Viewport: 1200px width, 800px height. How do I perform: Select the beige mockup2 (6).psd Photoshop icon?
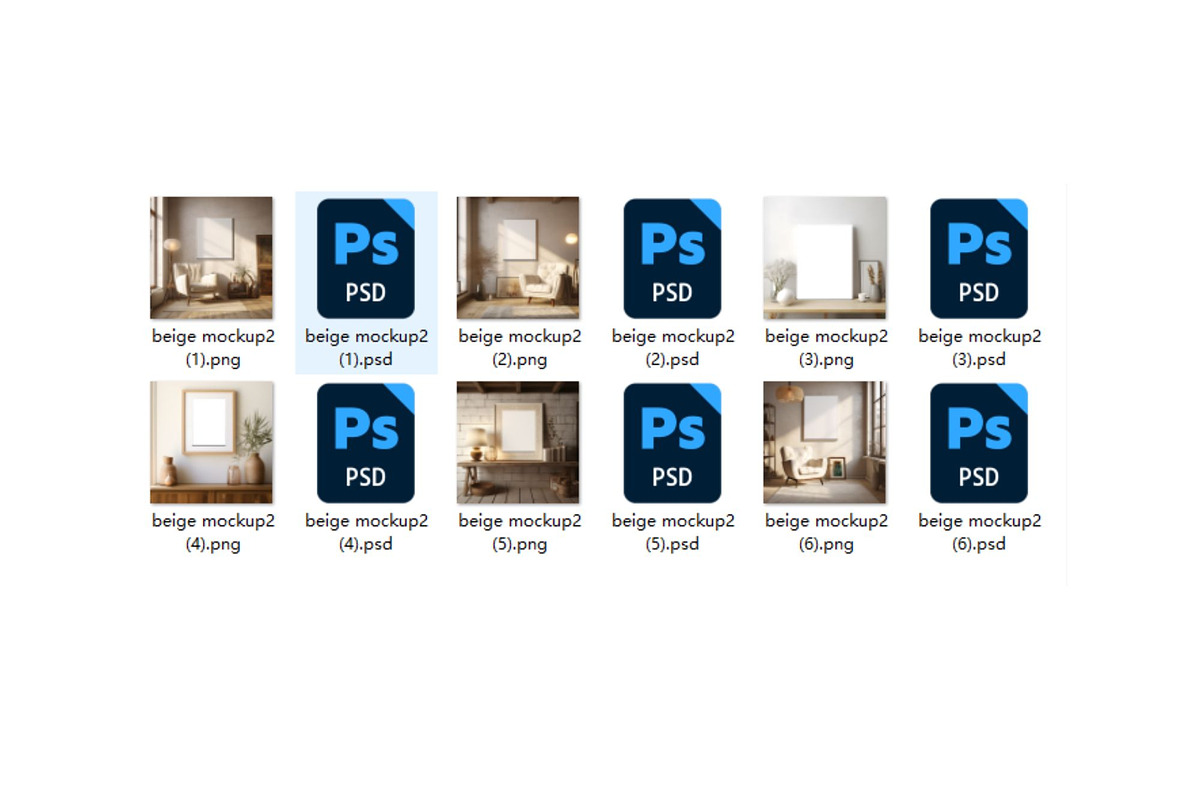[x=979, y=443]
